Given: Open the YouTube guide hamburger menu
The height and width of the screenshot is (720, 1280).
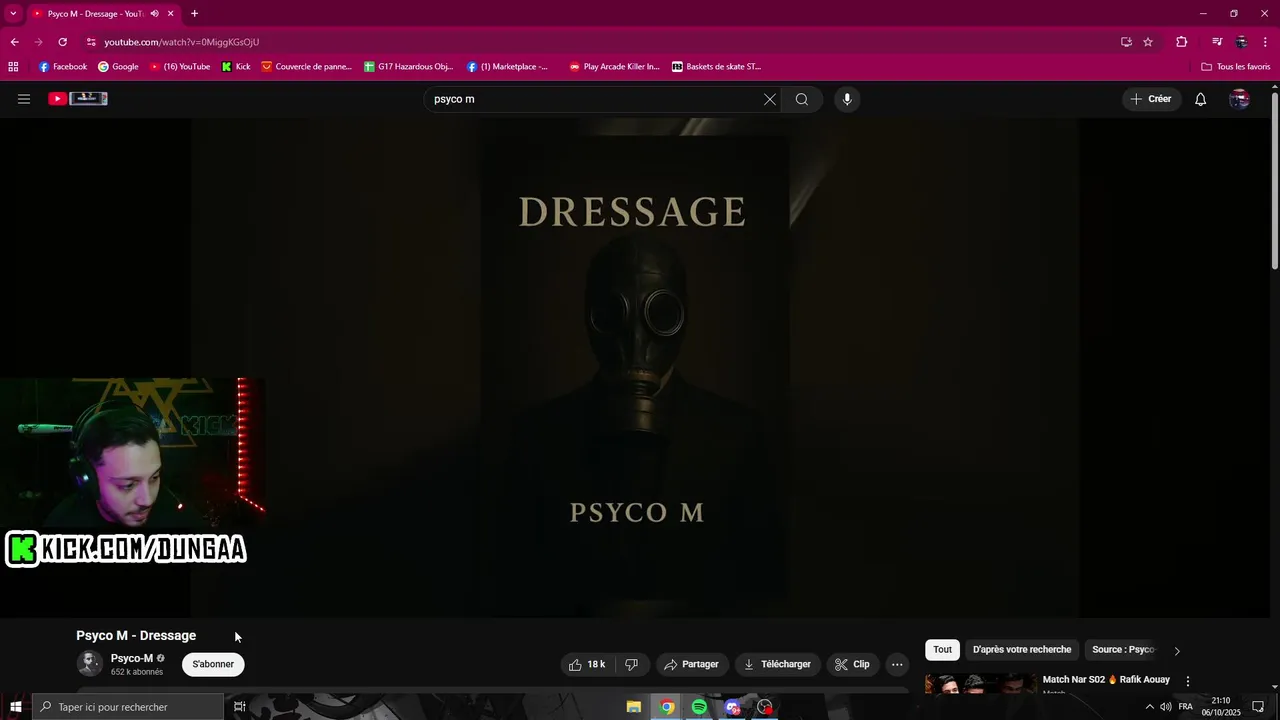Looking at the screenshot, I should (24, 99).
